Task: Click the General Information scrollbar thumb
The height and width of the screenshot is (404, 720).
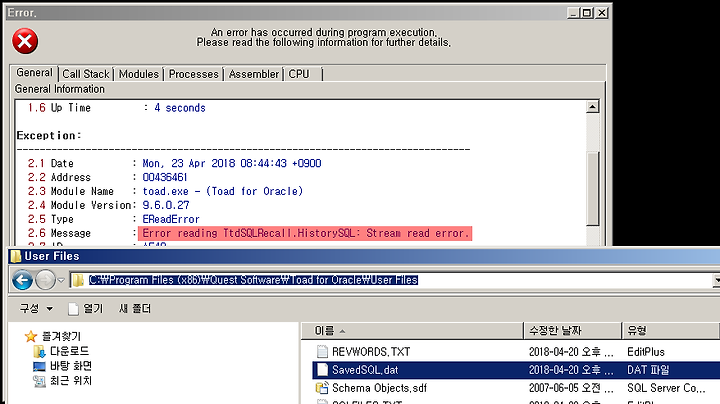Action: click(x=593, y=188)
